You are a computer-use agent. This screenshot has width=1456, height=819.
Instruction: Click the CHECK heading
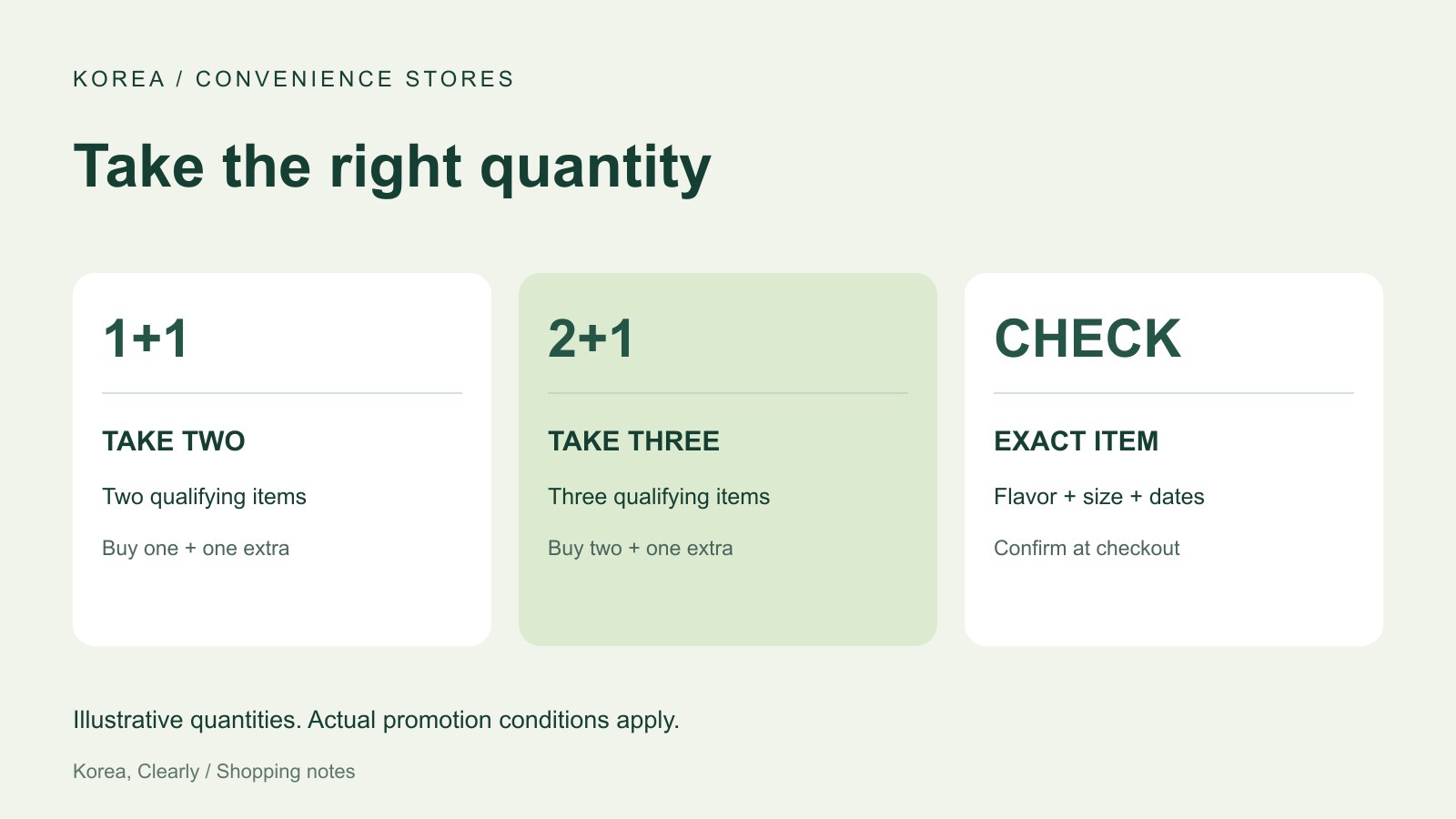[x=1087, y=339]
